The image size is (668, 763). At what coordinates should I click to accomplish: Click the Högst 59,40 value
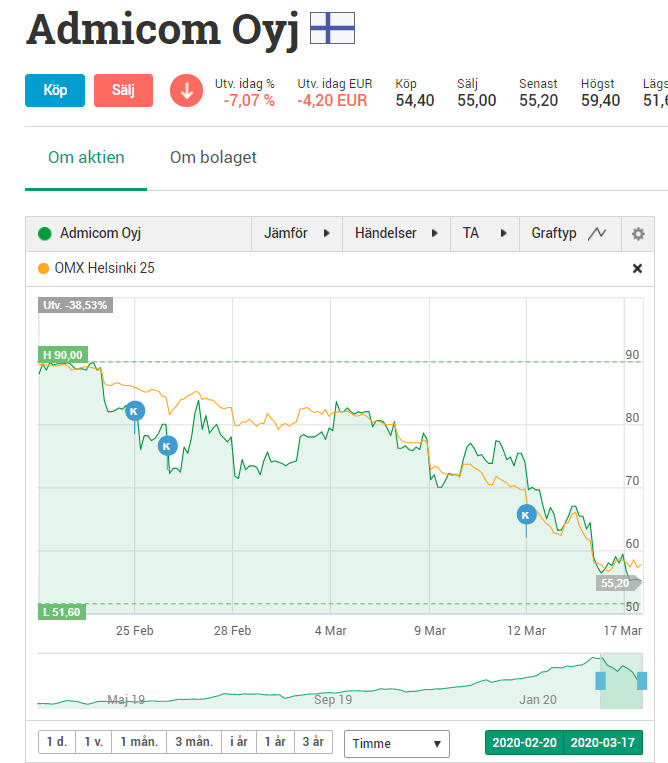(600, 100)
